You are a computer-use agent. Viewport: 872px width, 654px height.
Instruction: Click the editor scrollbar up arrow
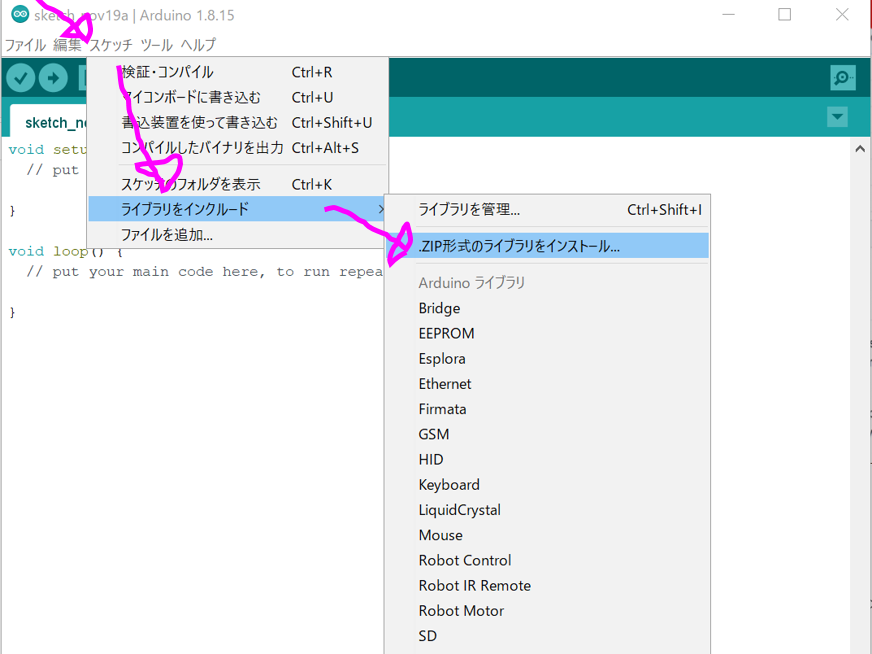860,149
